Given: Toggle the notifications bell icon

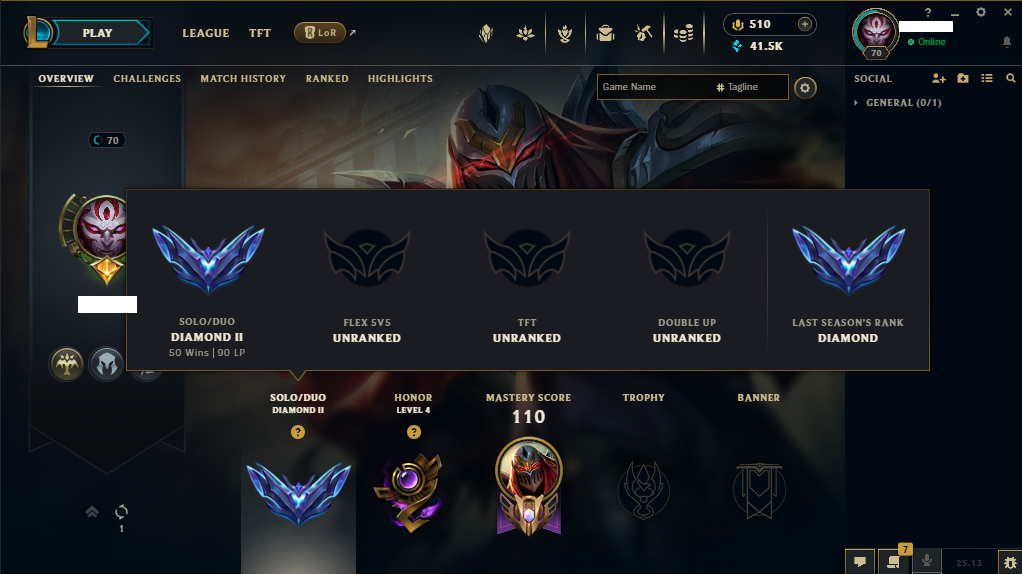Looking at the screenshot, I should tap(1006, 42).
